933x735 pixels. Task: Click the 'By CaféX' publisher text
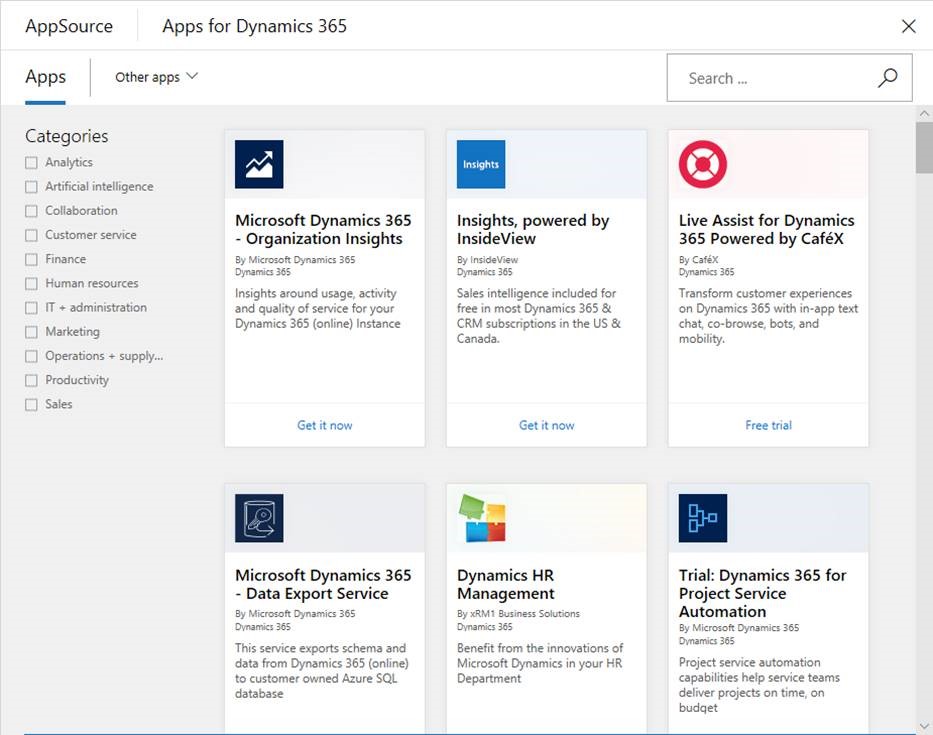click(699, 260)
